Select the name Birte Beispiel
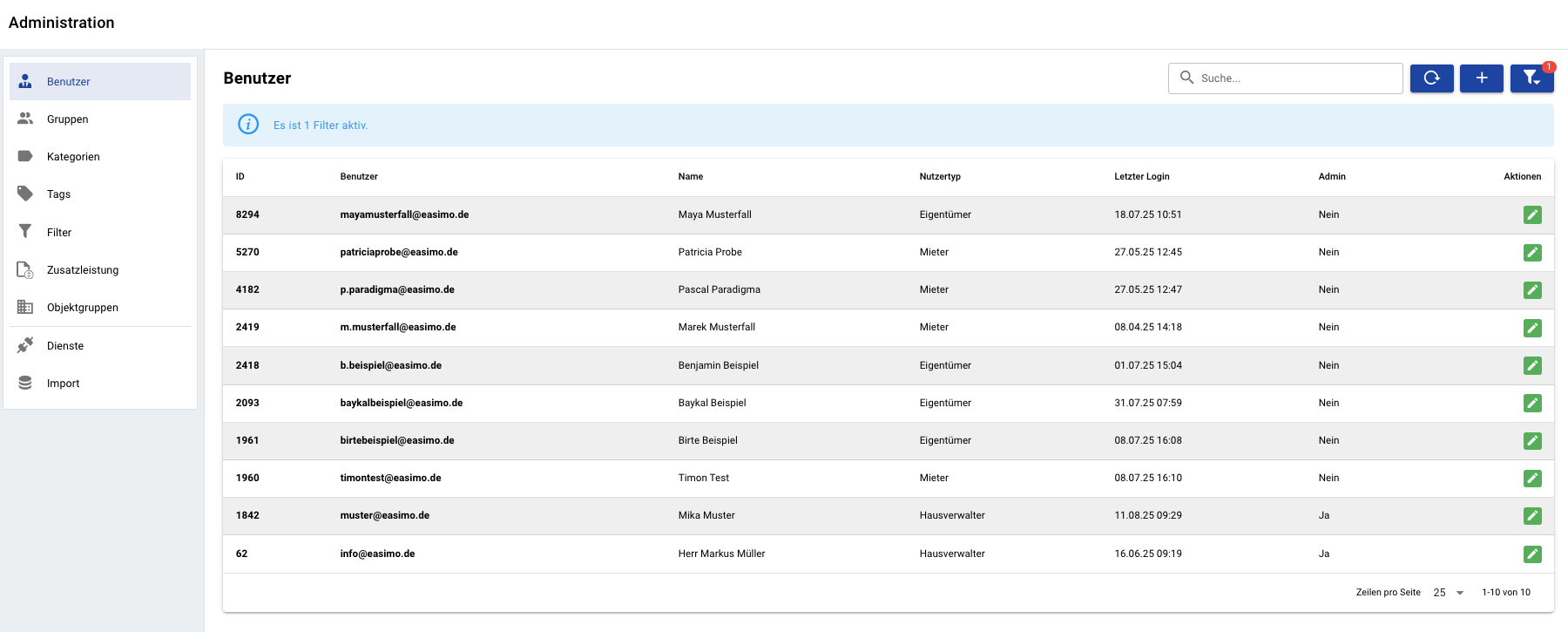 (708, 440)
